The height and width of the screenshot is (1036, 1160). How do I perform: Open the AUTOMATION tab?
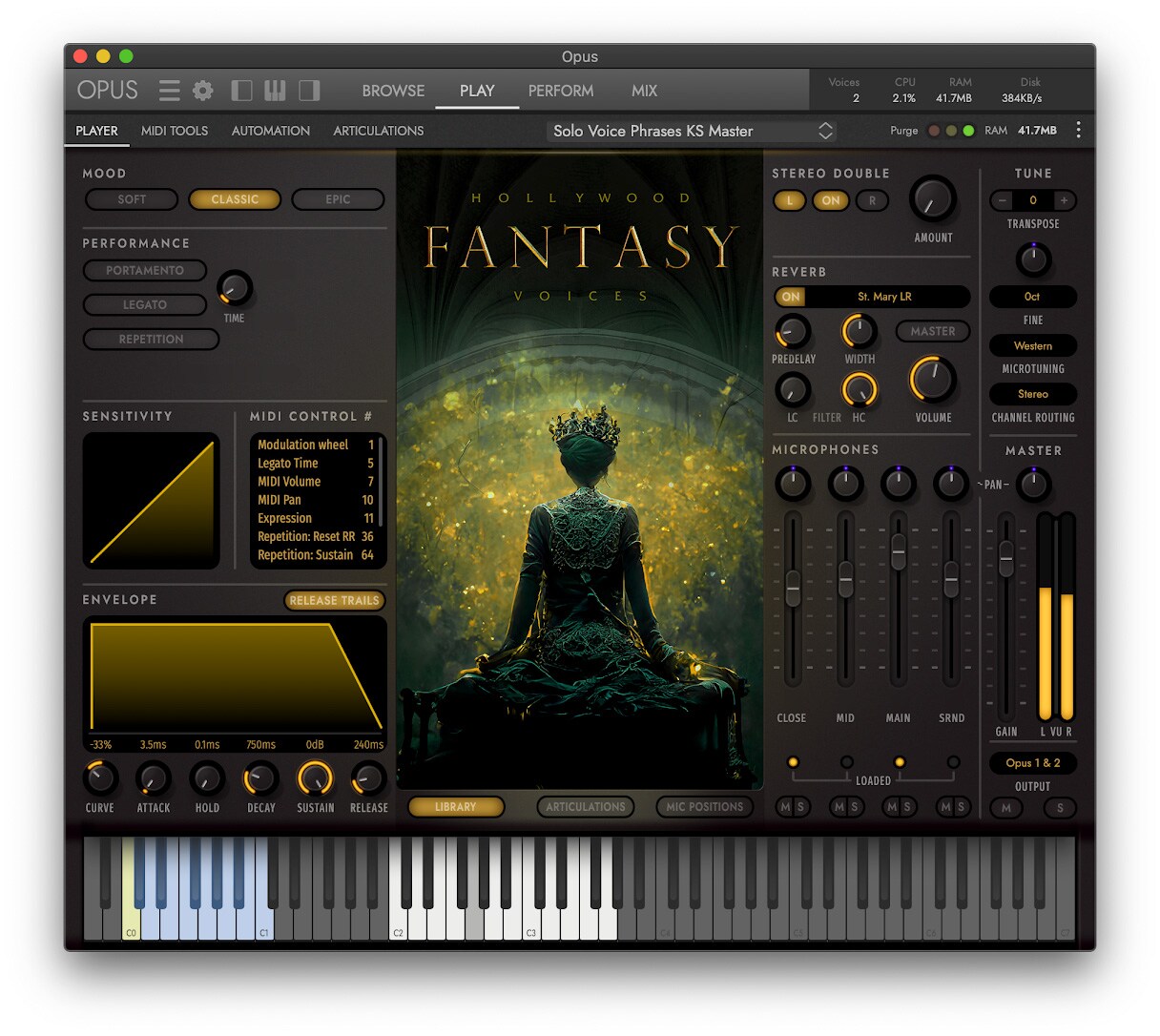tap(271, 131)
